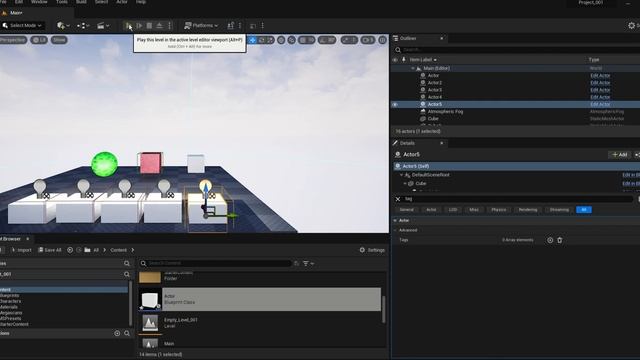Toggle the rotation snap control

point(327,40)
